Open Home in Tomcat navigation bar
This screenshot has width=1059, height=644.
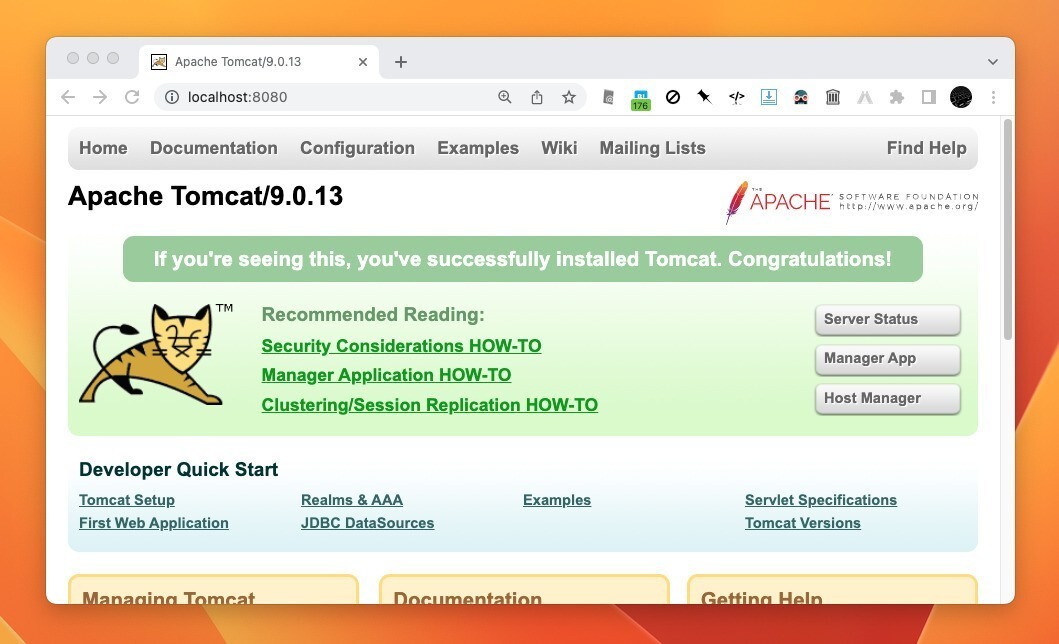point(103,148)
